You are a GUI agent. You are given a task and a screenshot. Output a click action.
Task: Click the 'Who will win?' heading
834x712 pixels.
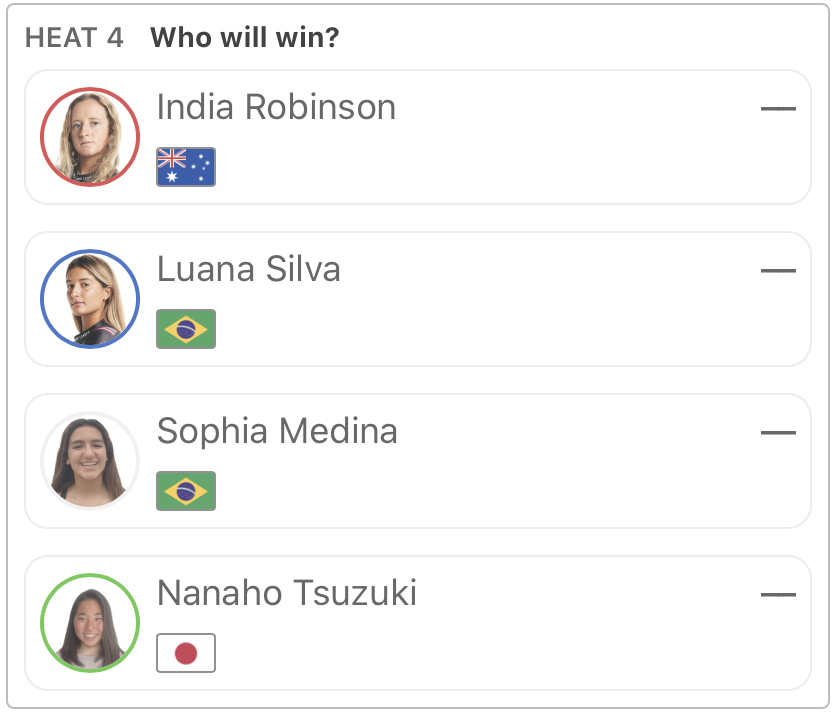click(x=245, y=38)
